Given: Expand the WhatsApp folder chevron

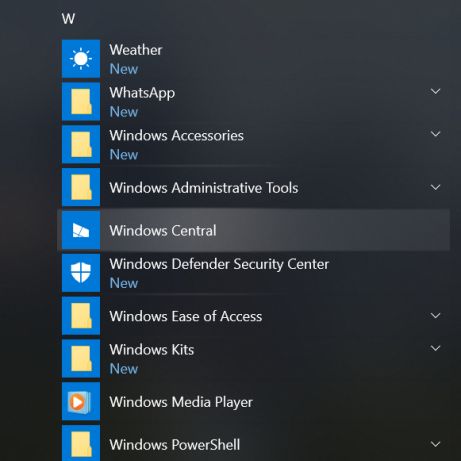Looking at the screenshot, I should click(435, 91).
